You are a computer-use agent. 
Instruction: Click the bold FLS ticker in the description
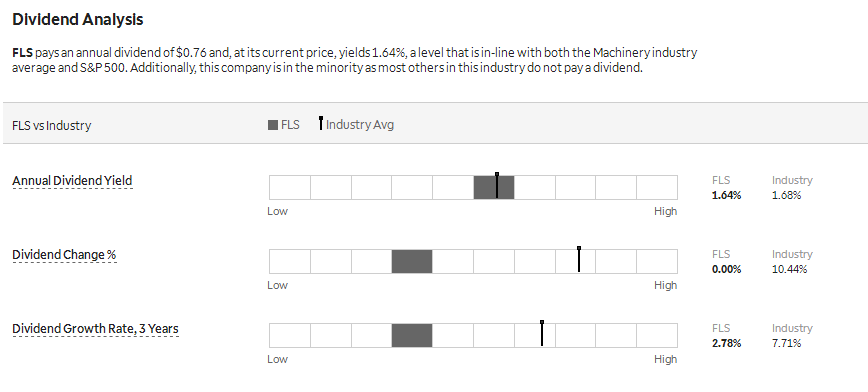22,53
